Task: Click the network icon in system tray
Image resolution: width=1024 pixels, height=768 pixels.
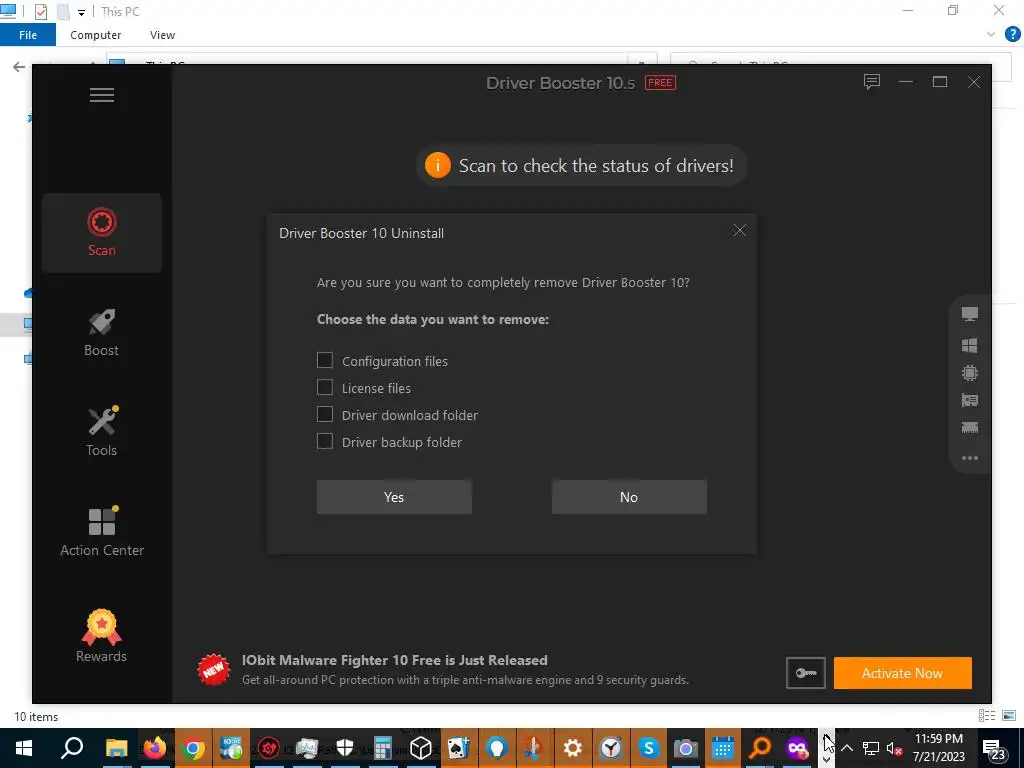Action: tap(871, 748)
